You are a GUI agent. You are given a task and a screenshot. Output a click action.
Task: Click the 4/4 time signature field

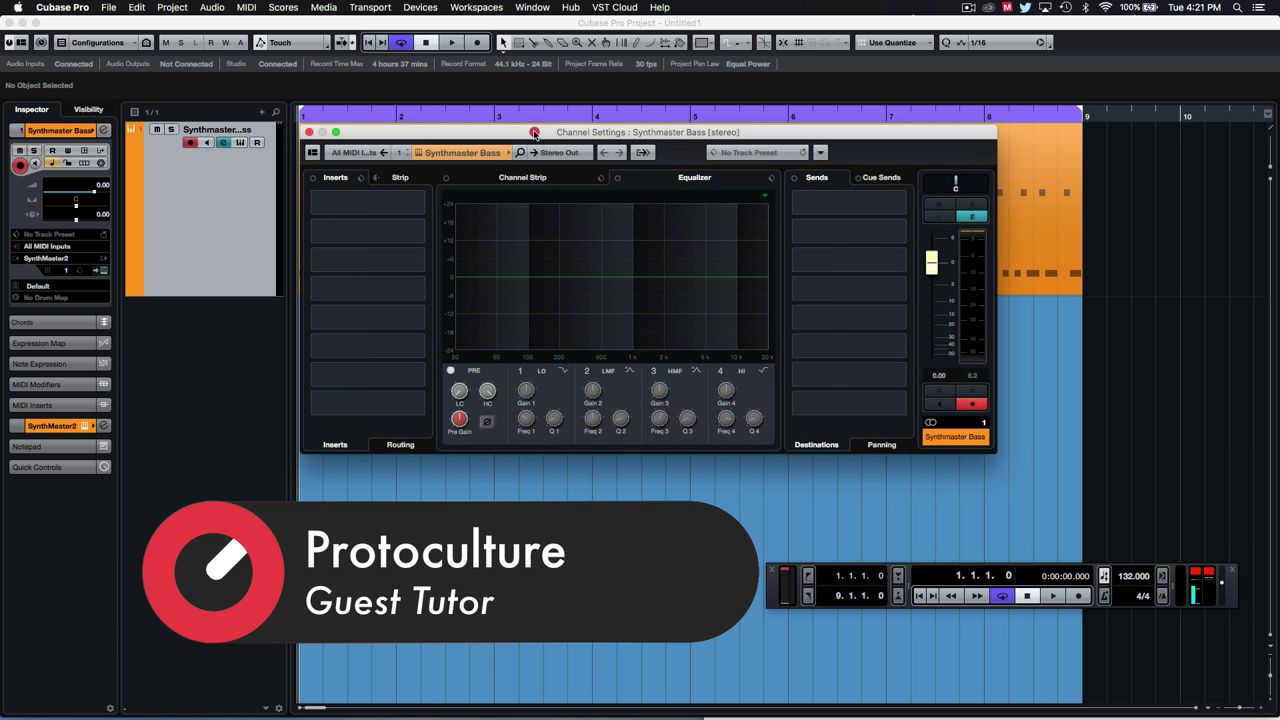tap(1142, 596)
